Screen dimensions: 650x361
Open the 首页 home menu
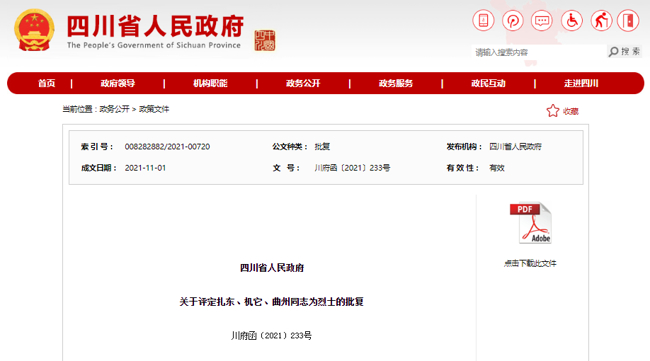coord(46,83)
